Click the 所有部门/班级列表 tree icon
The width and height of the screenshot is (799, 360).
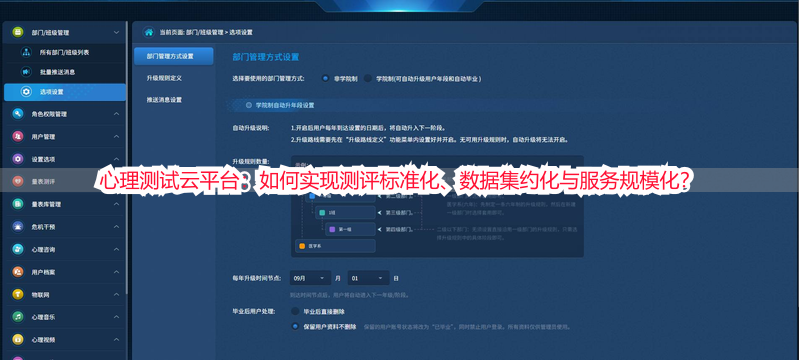(x=25, y=53)
